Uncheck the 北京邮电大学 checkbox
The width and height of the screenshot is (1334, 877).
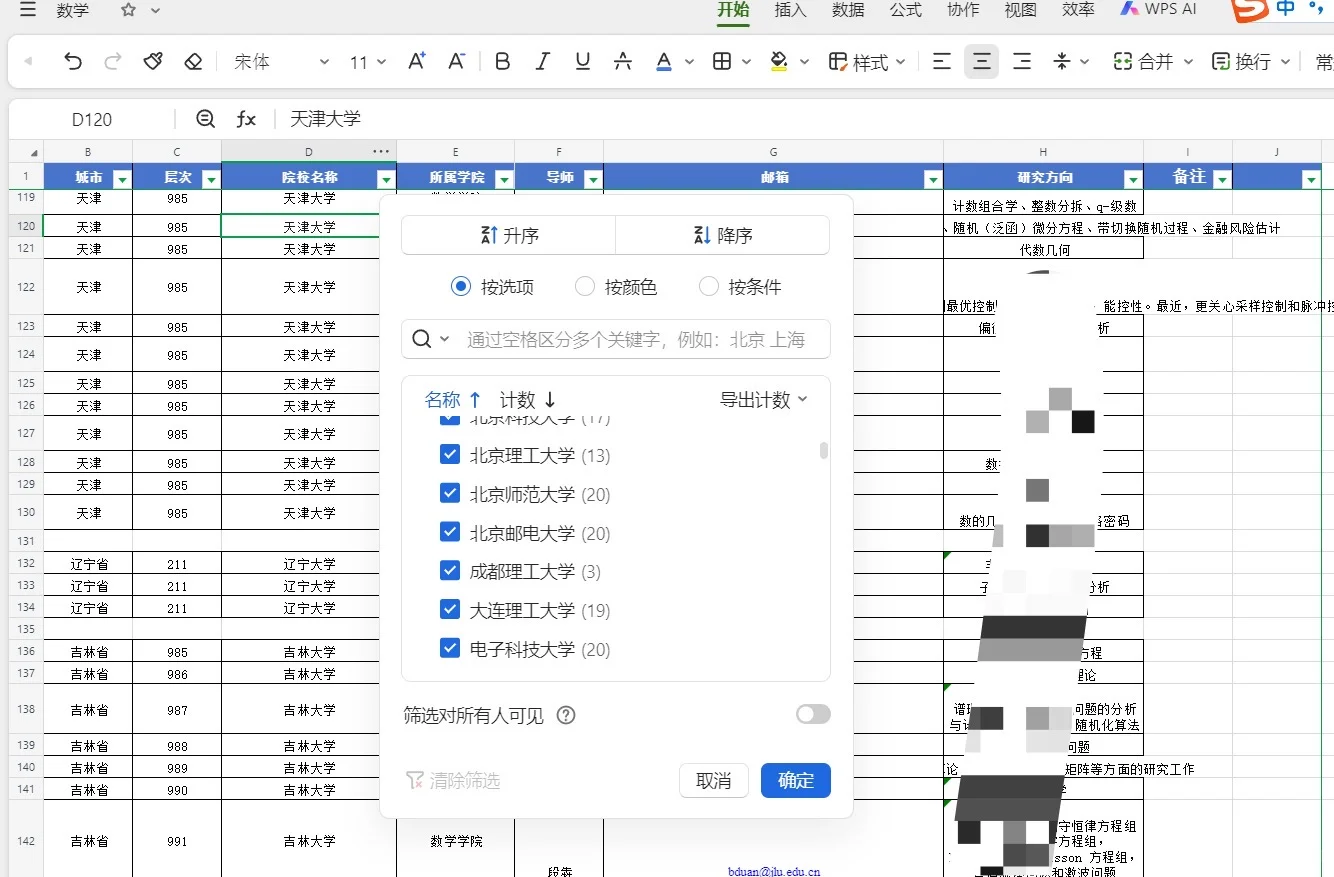450,533
